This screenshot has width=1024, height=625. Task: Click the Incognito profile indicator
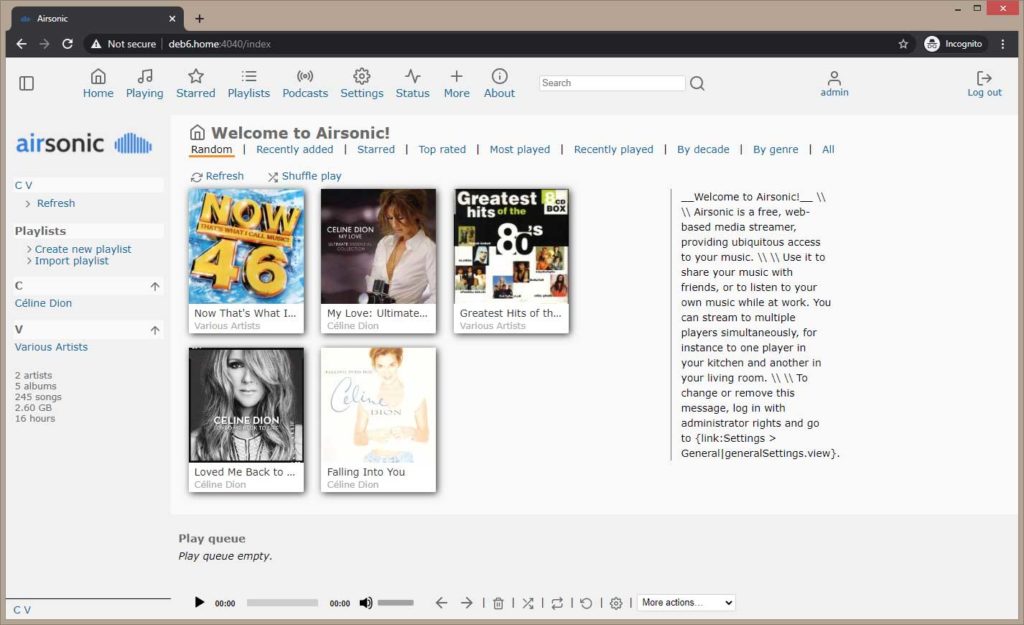(953, 44)
